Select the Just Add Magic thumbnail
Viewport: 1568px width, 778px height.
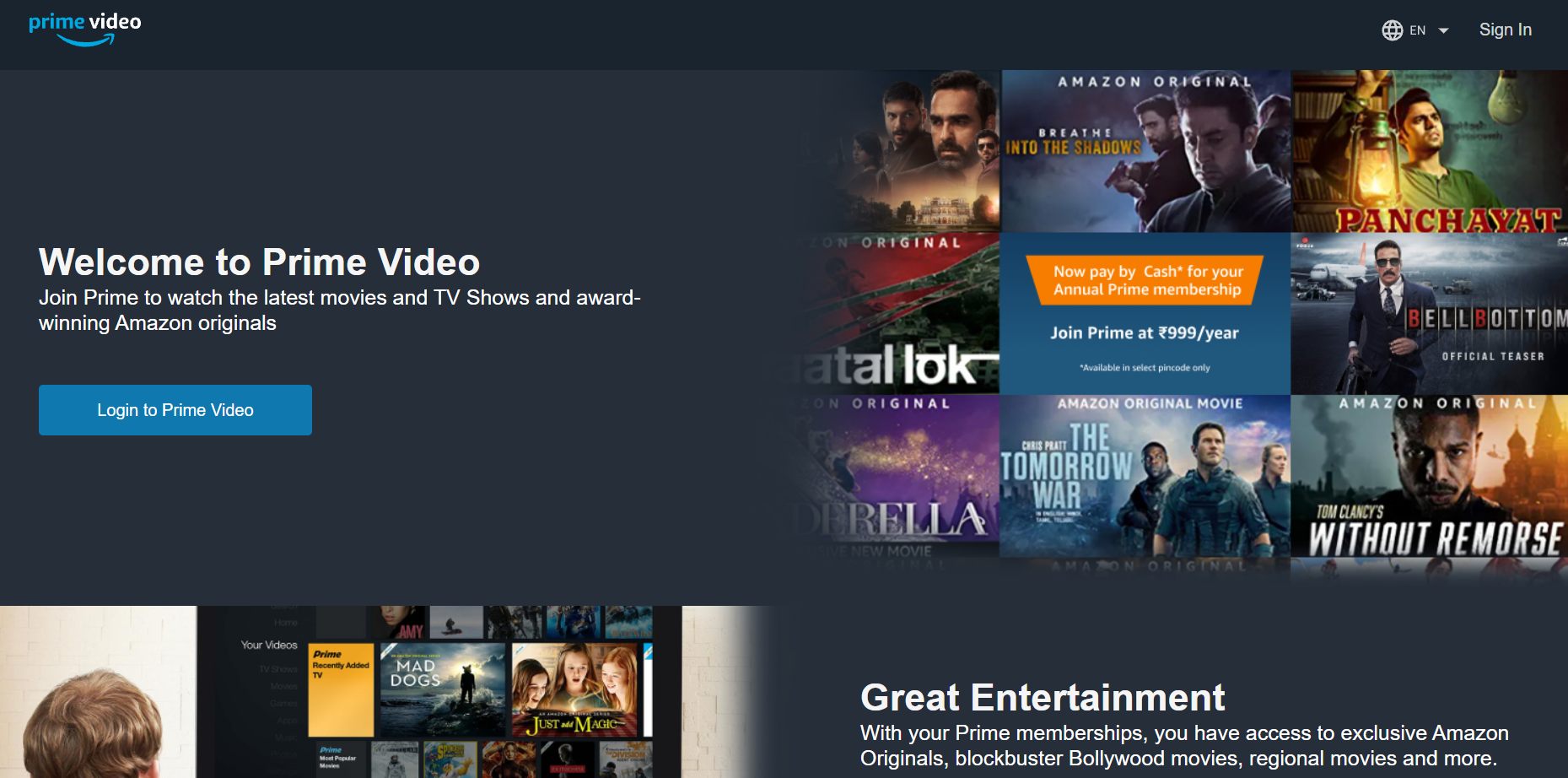575,689
